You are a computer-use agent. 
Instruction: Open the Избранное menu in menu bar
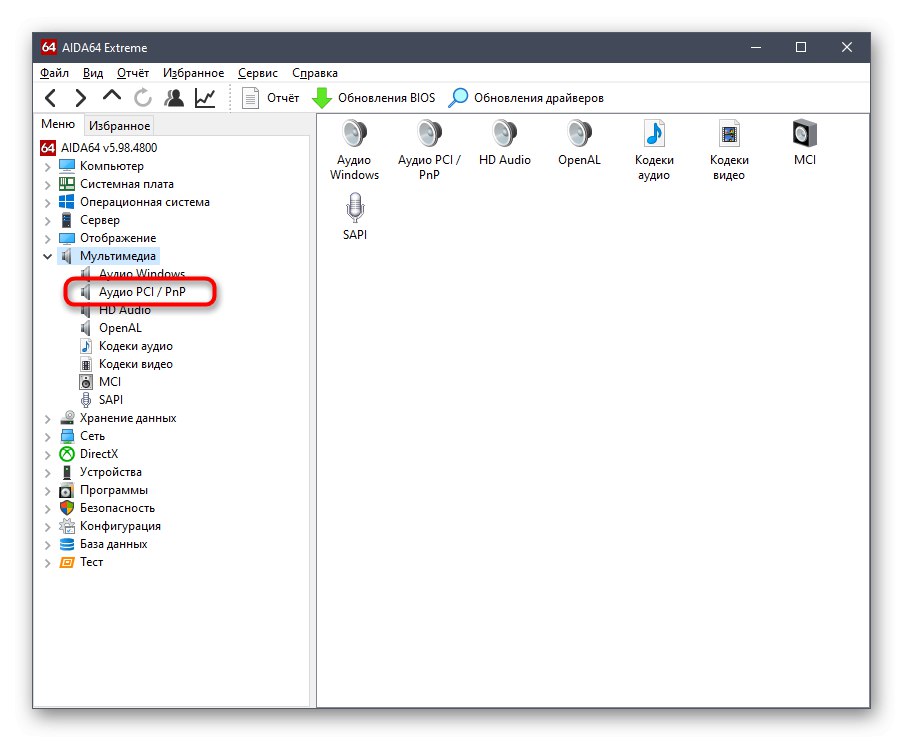[x=194, y=73]
